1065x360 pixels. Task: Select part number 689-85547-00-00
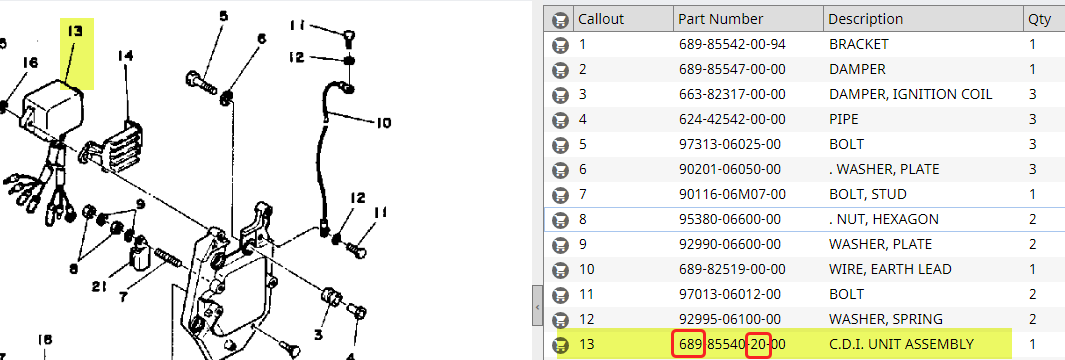[732, 69]
